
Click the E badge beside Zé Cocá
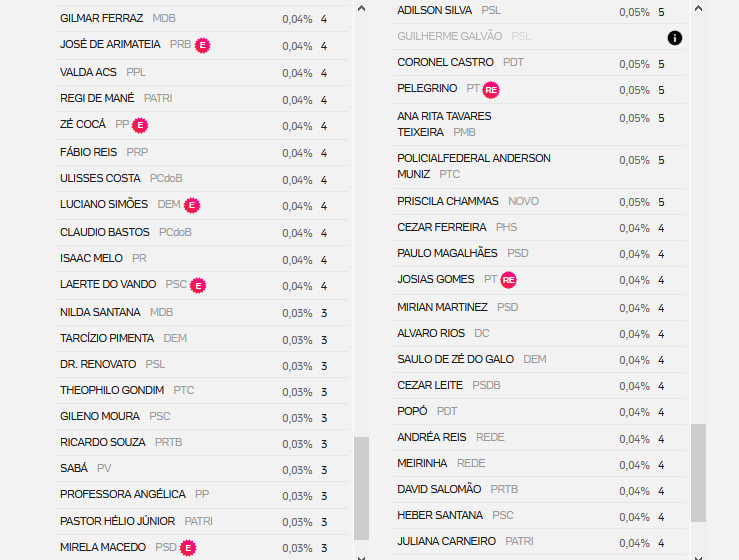pos(140,125)
